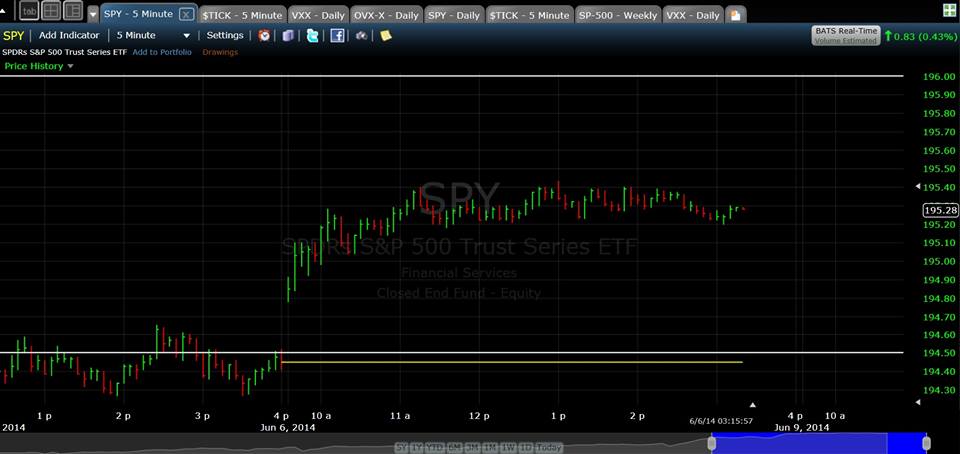This screenshot has height=454, width=960.
Task: Click the Jun 9, 2014 date label
Action: click(804, 427)
